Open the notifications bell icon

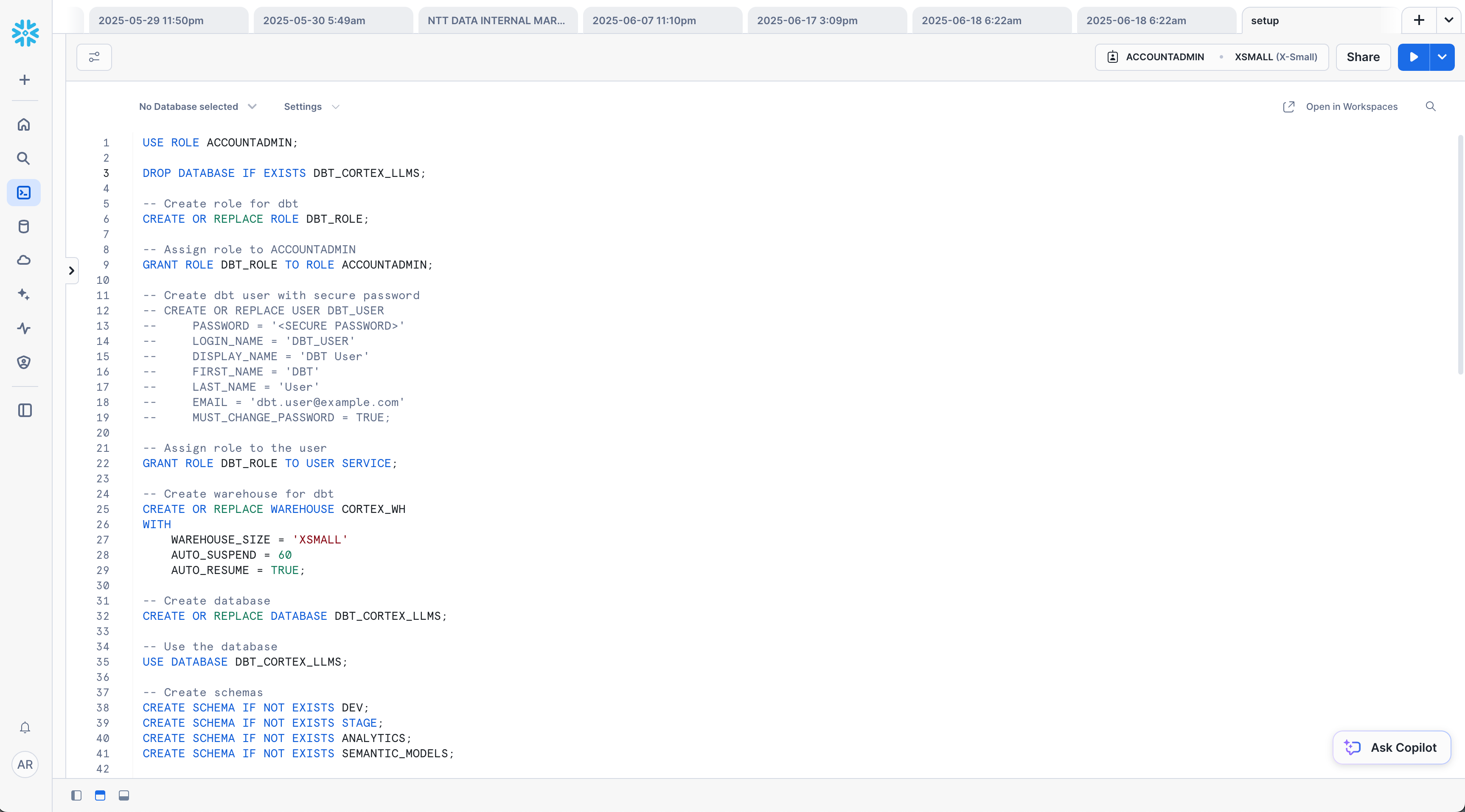[x=25, y=727]
